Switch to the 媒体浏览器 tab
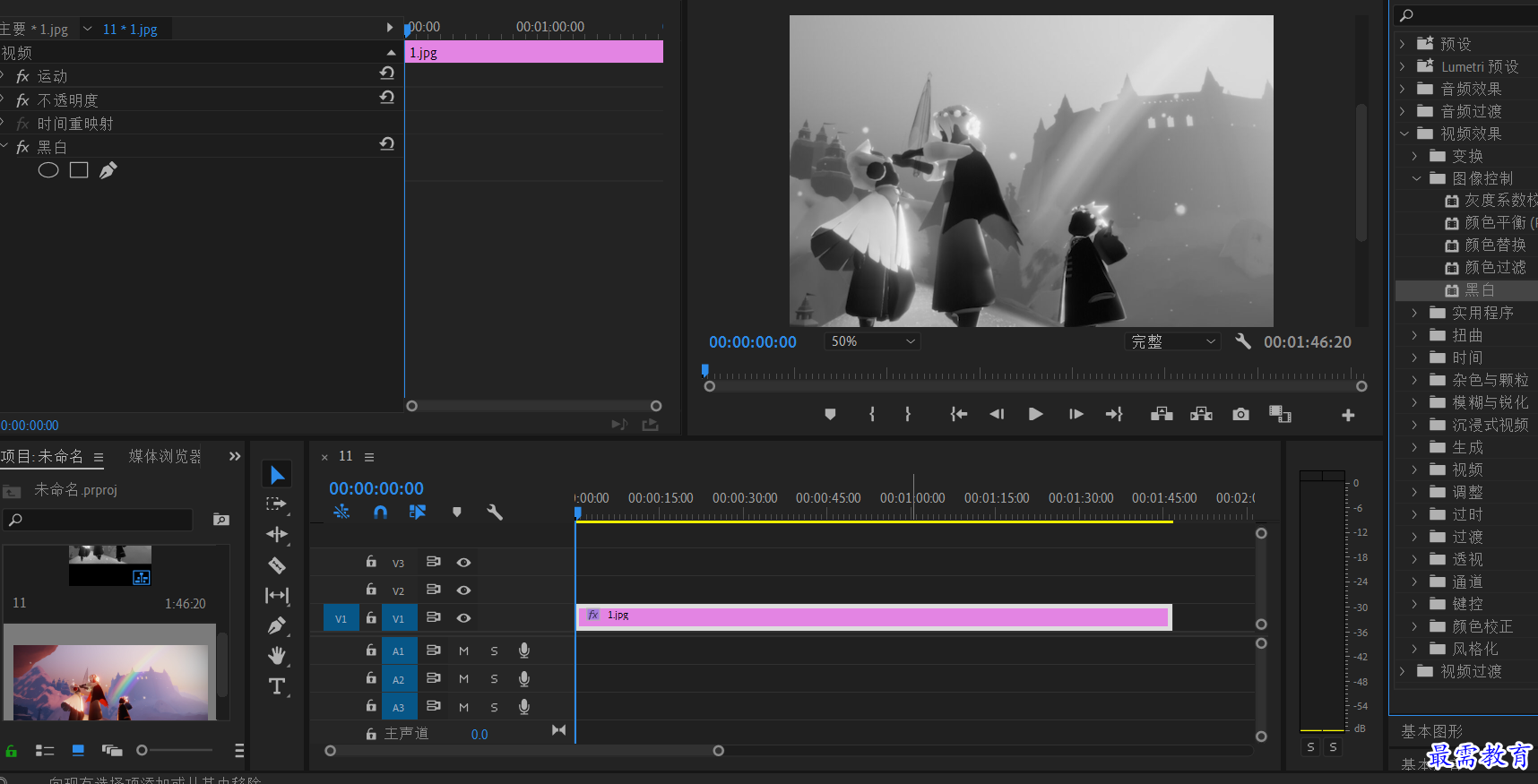 click(165, 456)
